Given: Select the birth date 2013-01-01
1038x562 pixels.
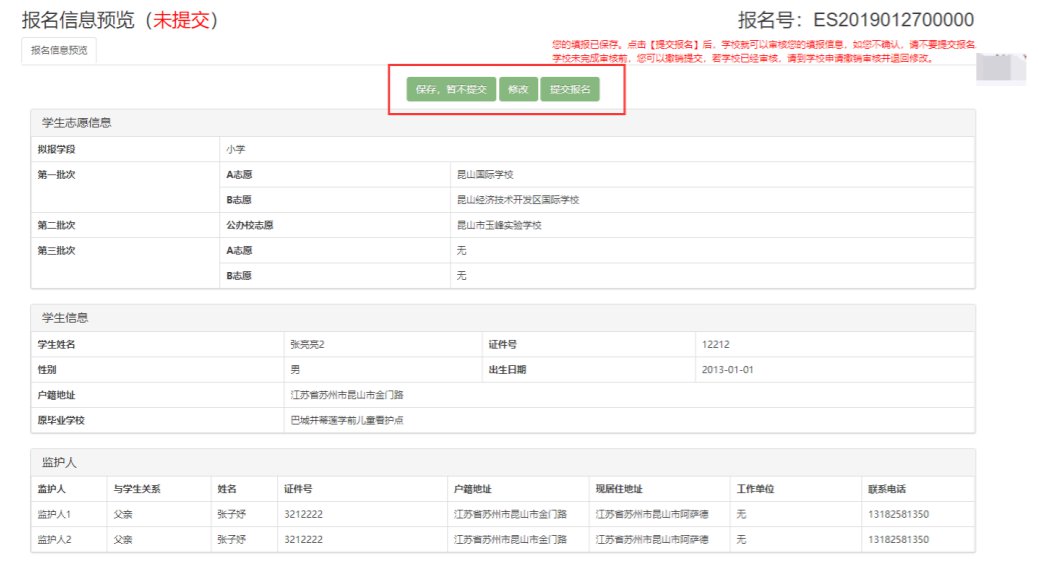Looking at the screenshot, I should (x=727, y=370).
